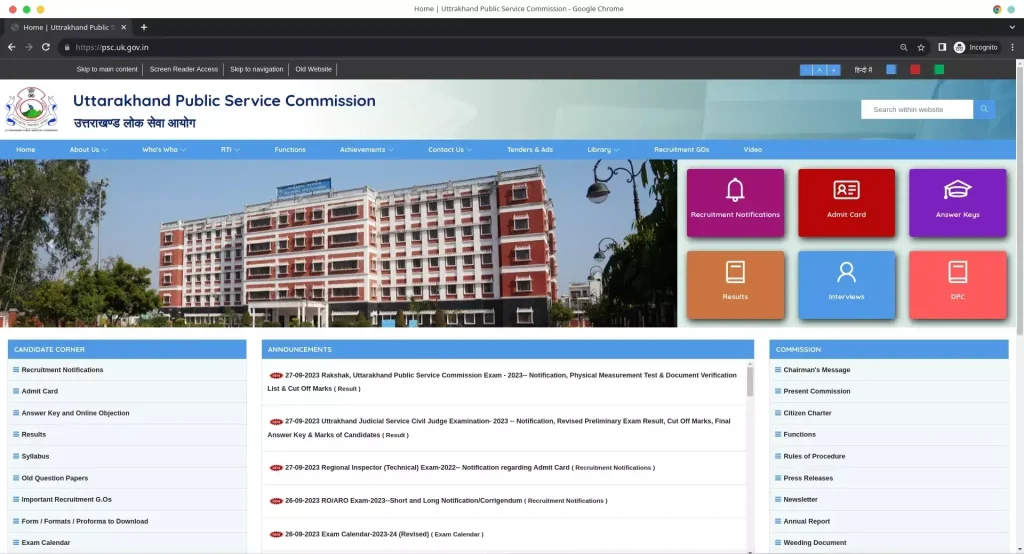View site information lock icon

pos(67,47)
